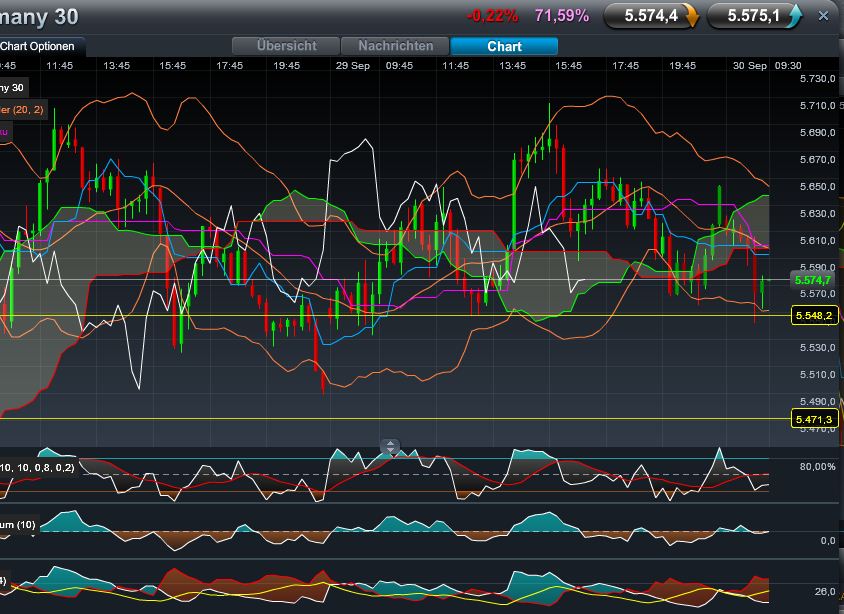Click the Stochastic (10, 10, 0,8, 0,2) label

point(38,468)
